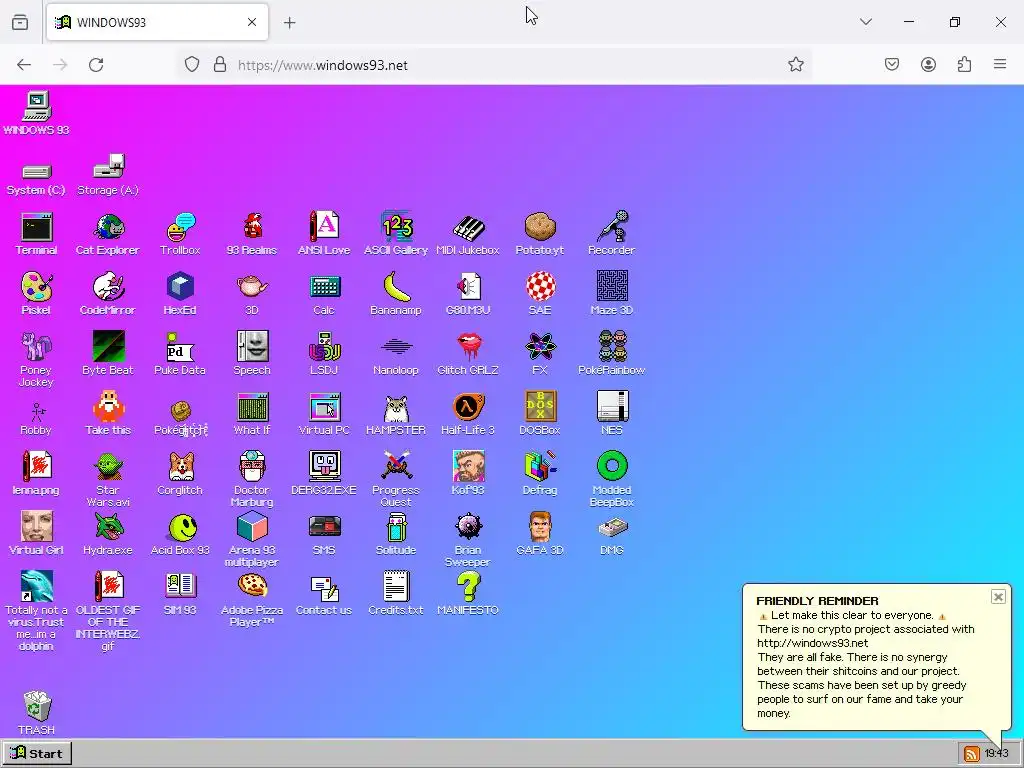Launch Acid Box 93 smiley icon
The height and width of the screenshot is (768, 1024).
(x=180, y=528)
